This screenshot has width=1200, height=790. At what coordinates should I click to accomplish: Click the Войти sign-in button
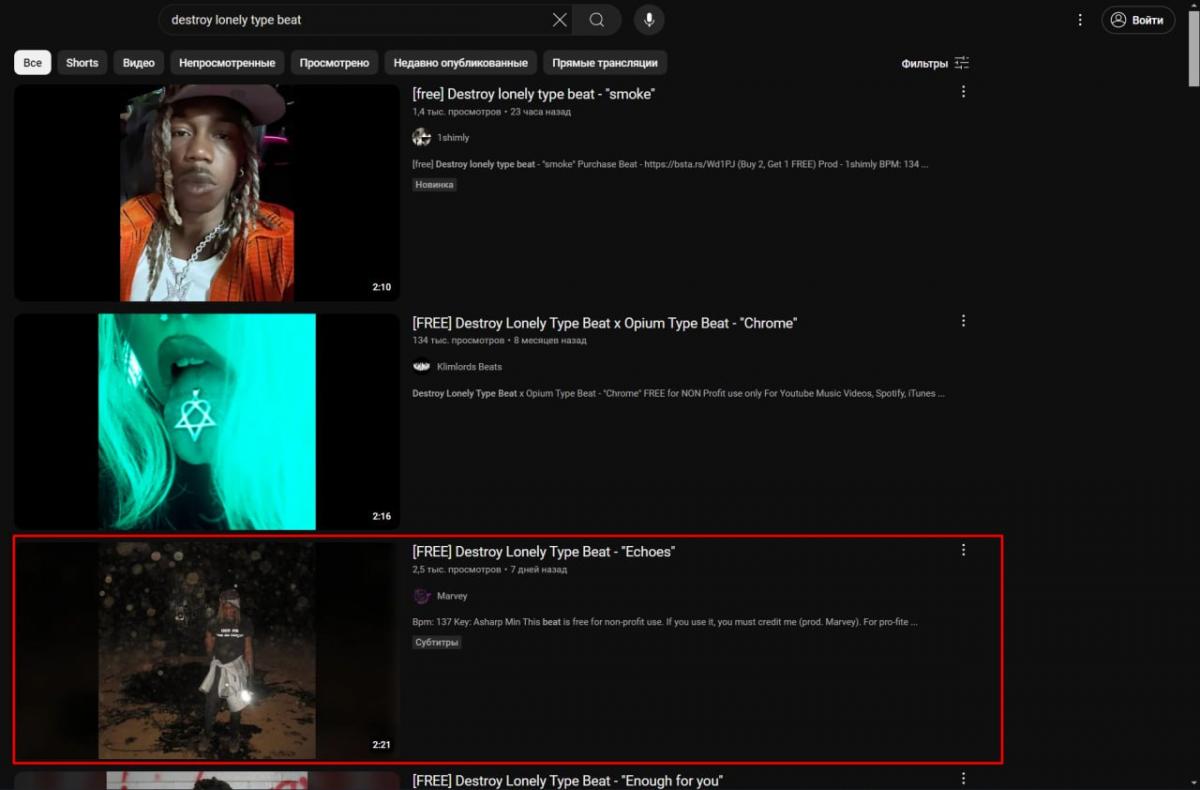pyautogui.click(x=1138, y=20)
